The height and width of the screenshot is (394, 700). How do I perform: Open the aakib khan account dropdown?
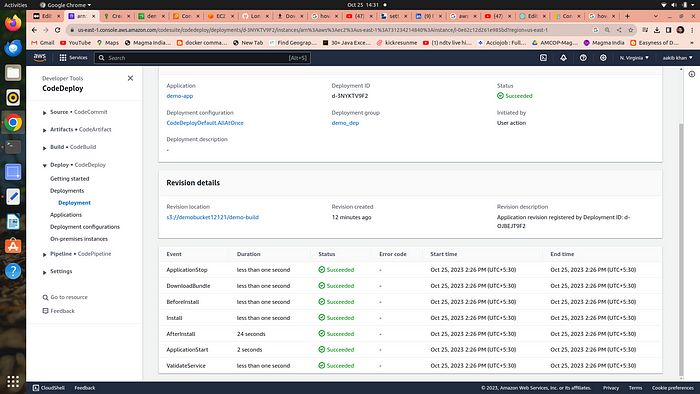click(x=677, y=58)
